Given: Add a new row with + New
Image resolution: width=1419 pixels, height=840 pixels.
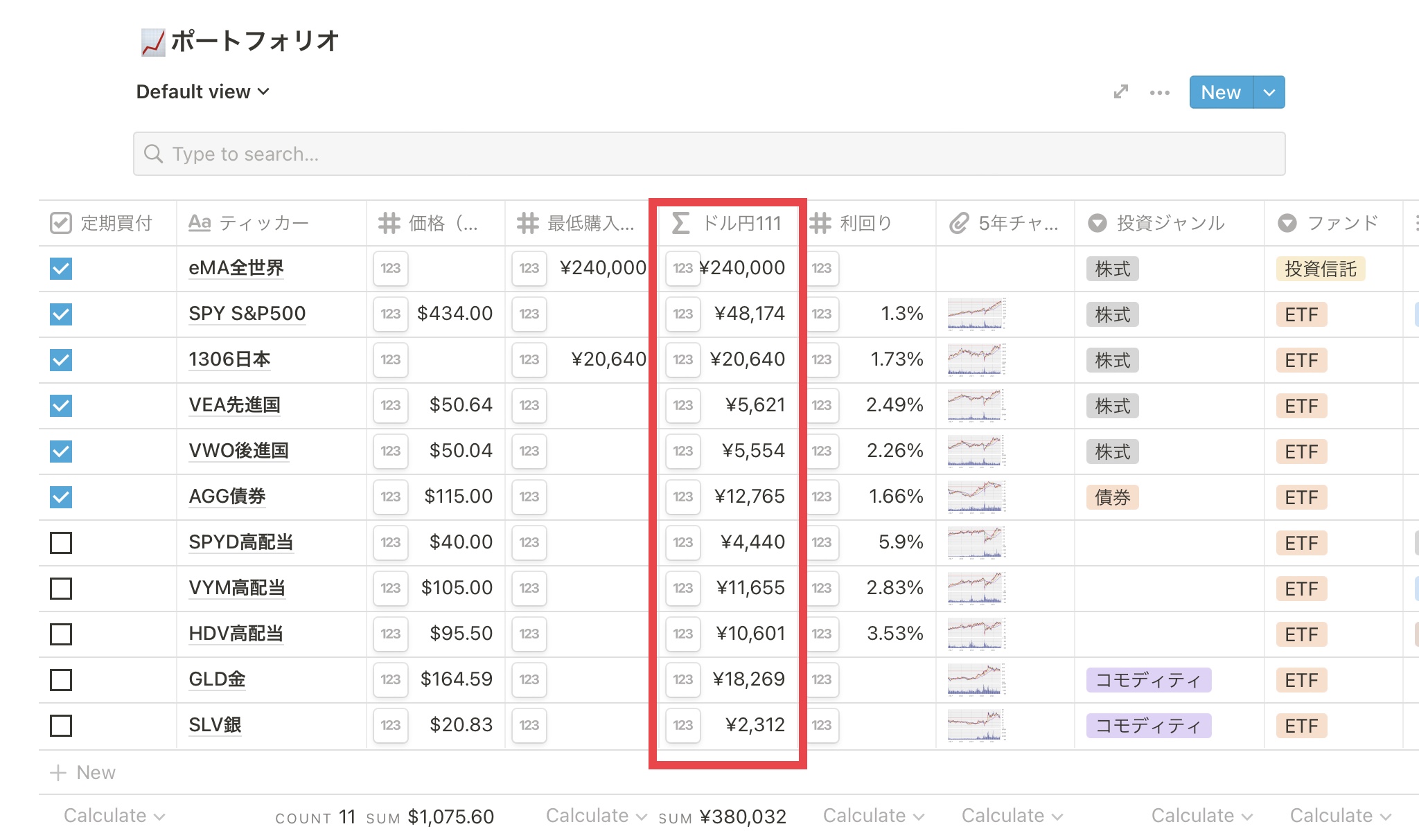Looking at the screenshot, I should (x=83, y=773).
